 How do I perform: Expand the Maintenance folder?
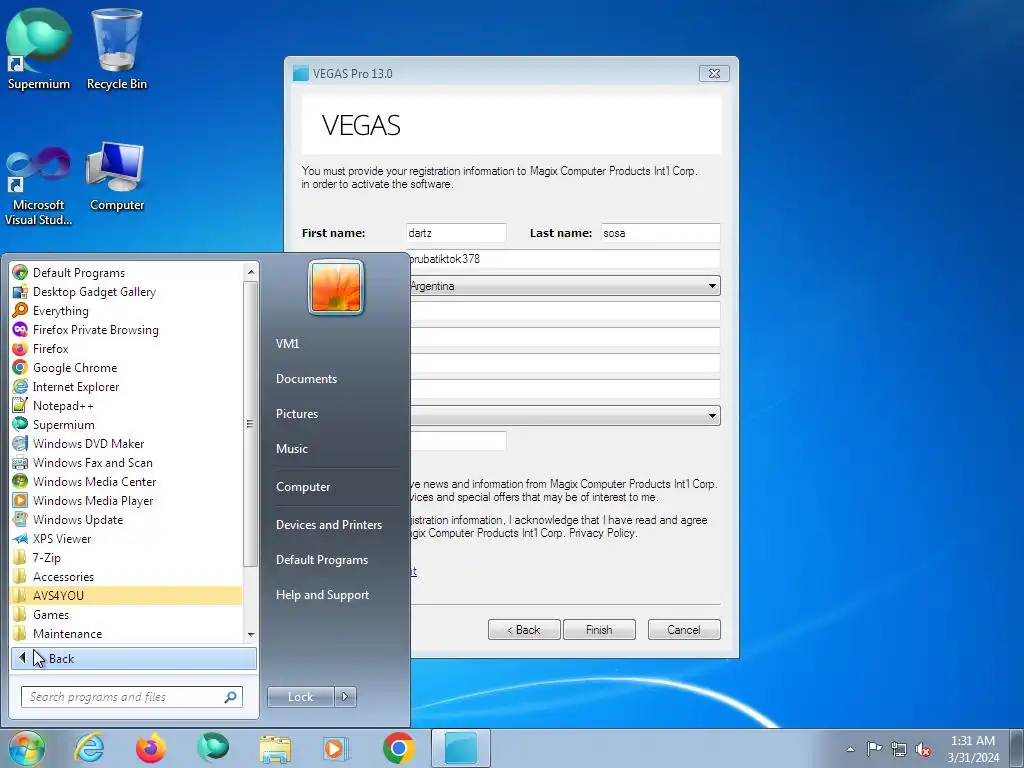click(x=127, y=633)
